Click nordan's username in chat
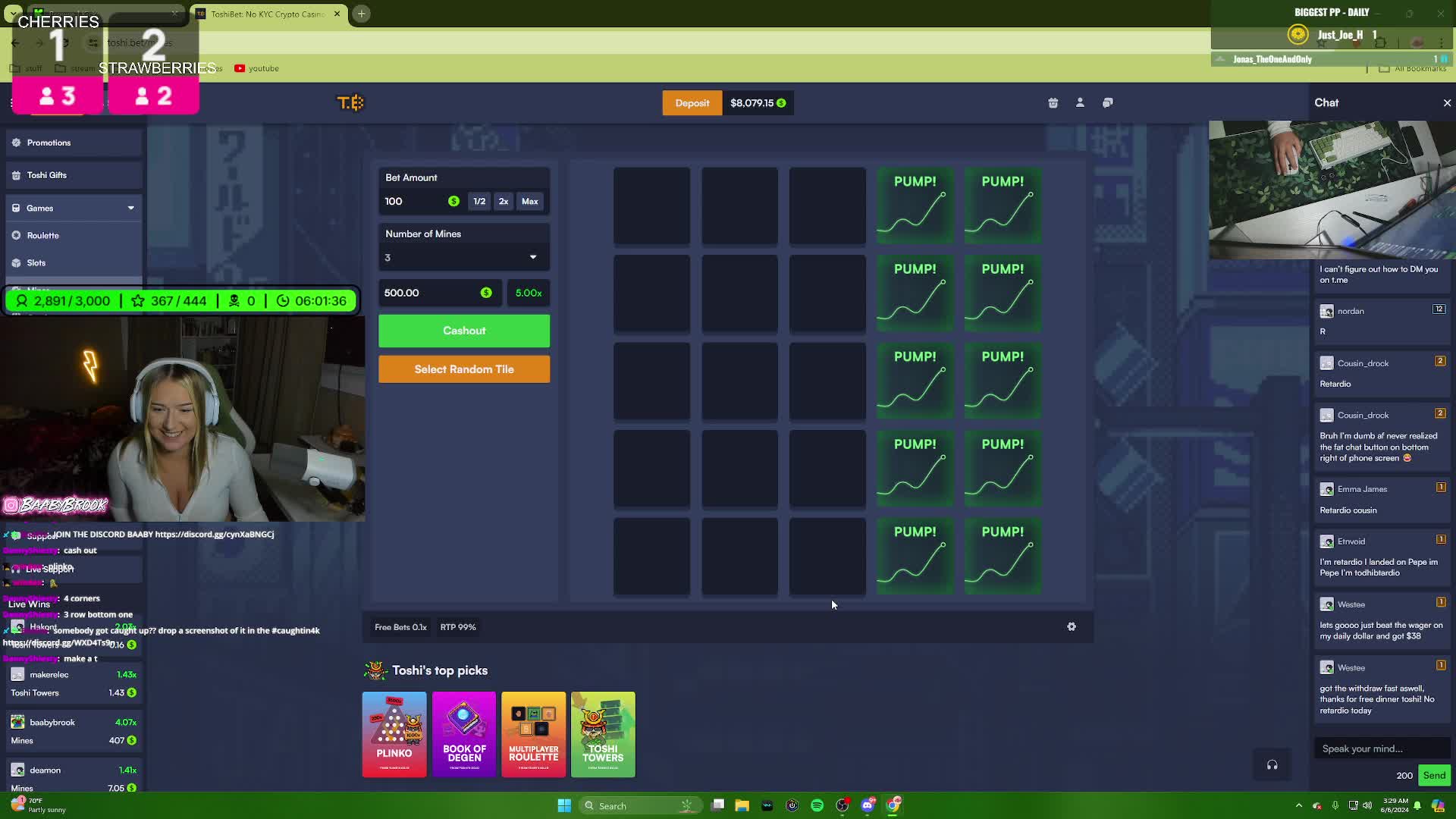 point(1351,312)
